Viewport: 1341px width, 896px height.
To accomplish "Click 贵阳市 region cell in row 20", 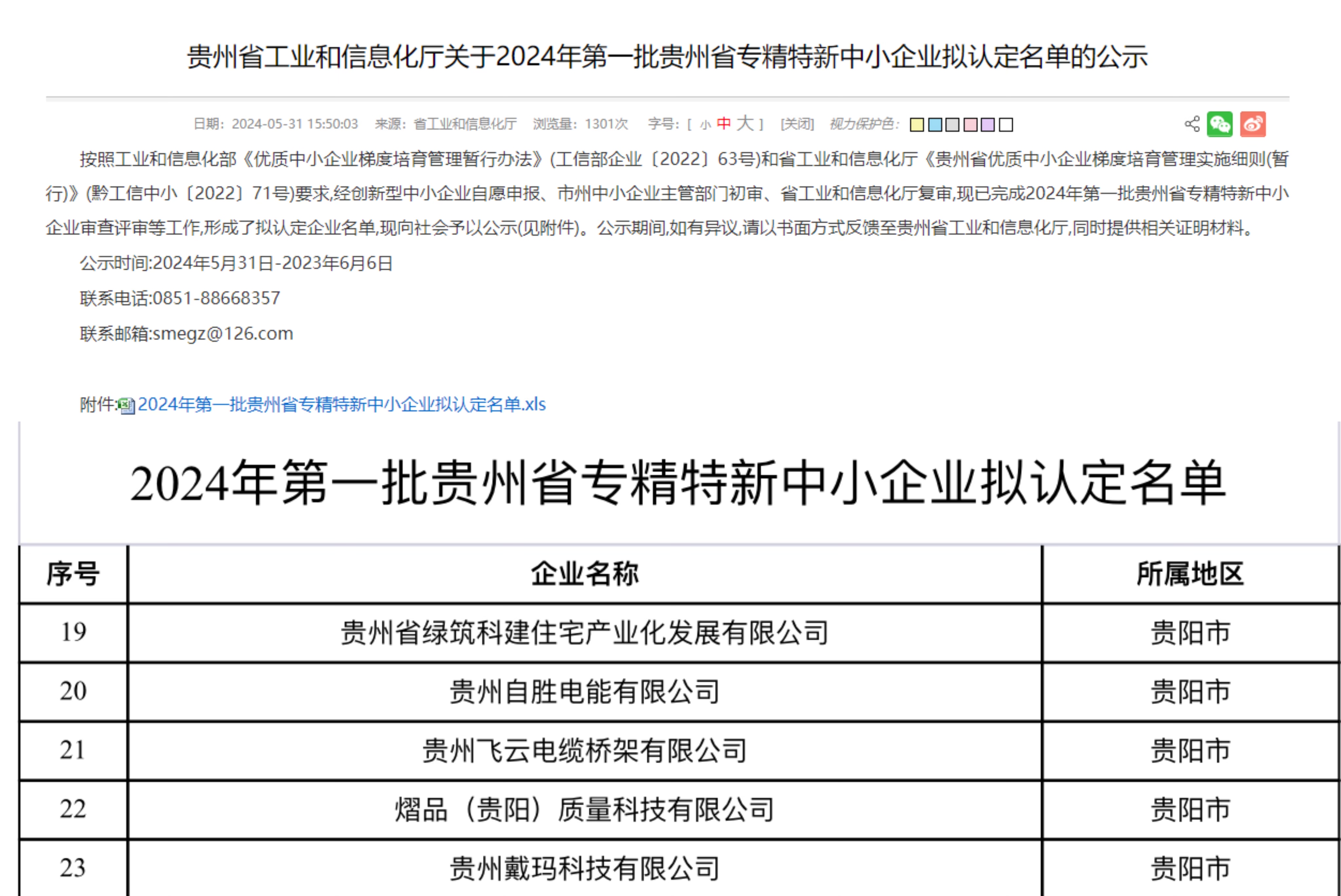I will tap(1191, 692).
